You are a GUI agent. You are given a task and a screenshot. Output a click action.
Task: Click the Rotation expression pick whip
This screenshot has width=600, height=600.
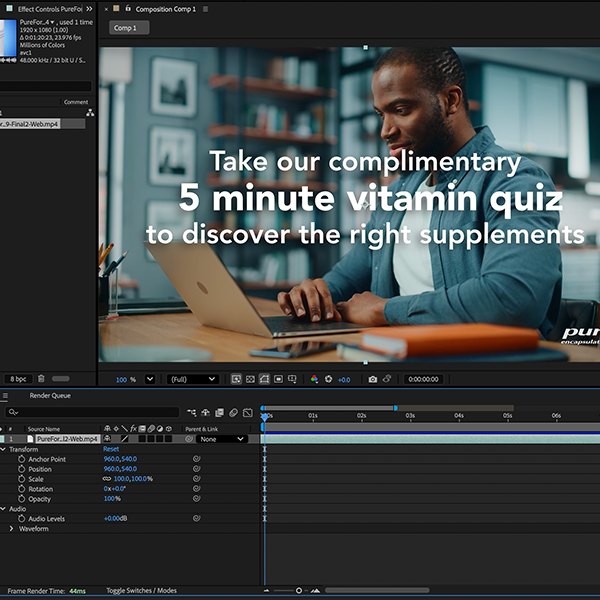[x=197, y=489]
